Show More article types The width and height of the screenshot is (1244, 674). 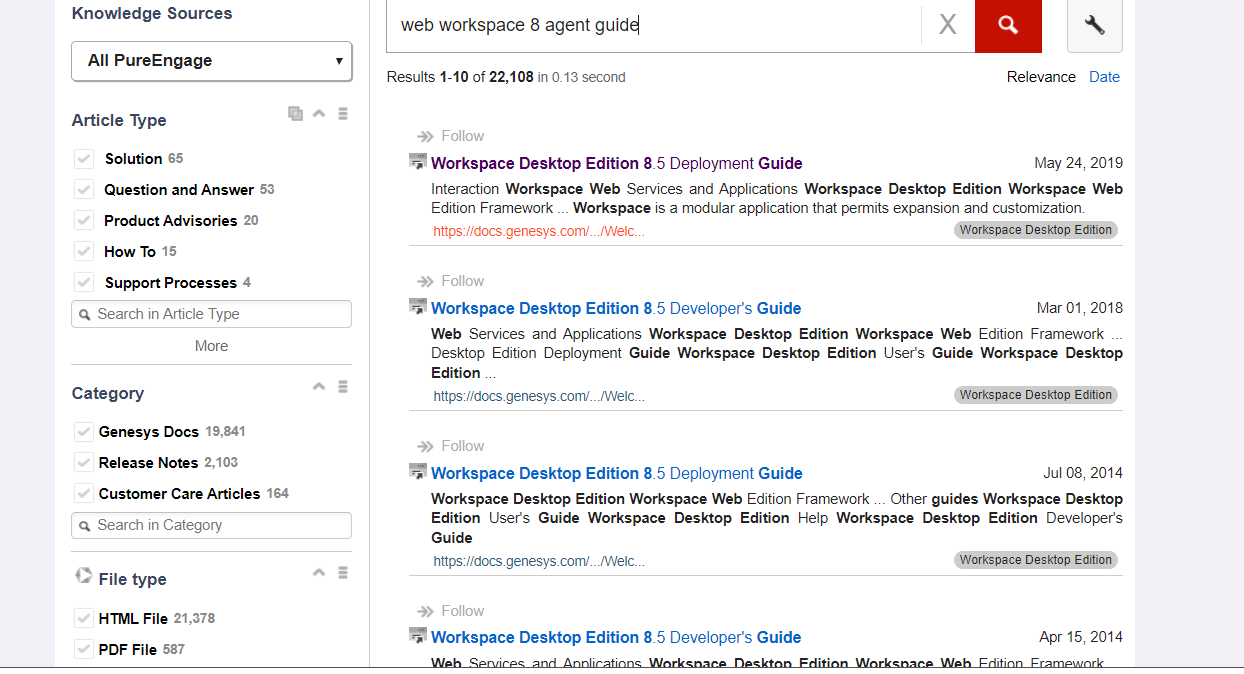(211, 346)
